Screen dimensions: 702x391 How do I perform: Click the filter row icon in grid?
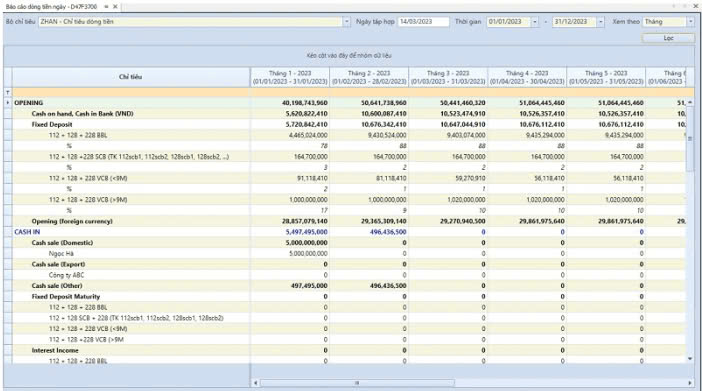8,93
